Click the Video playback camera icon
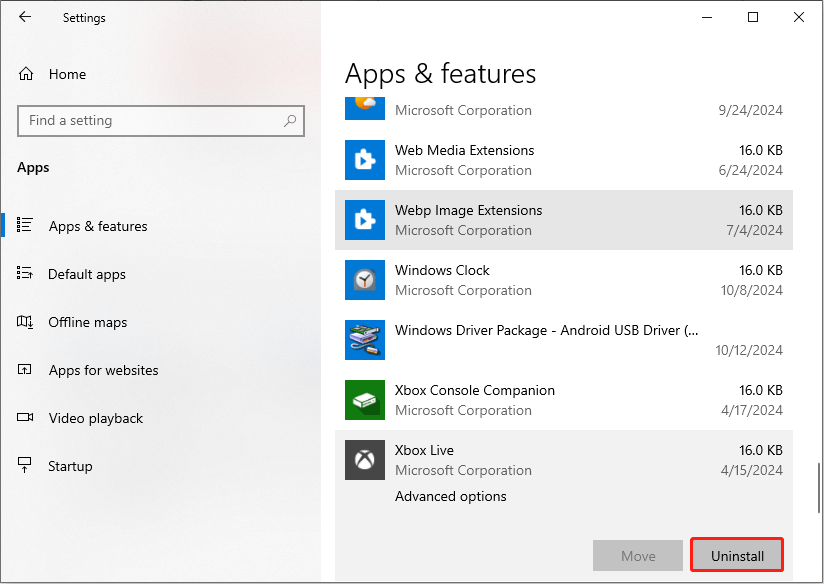 25,417
